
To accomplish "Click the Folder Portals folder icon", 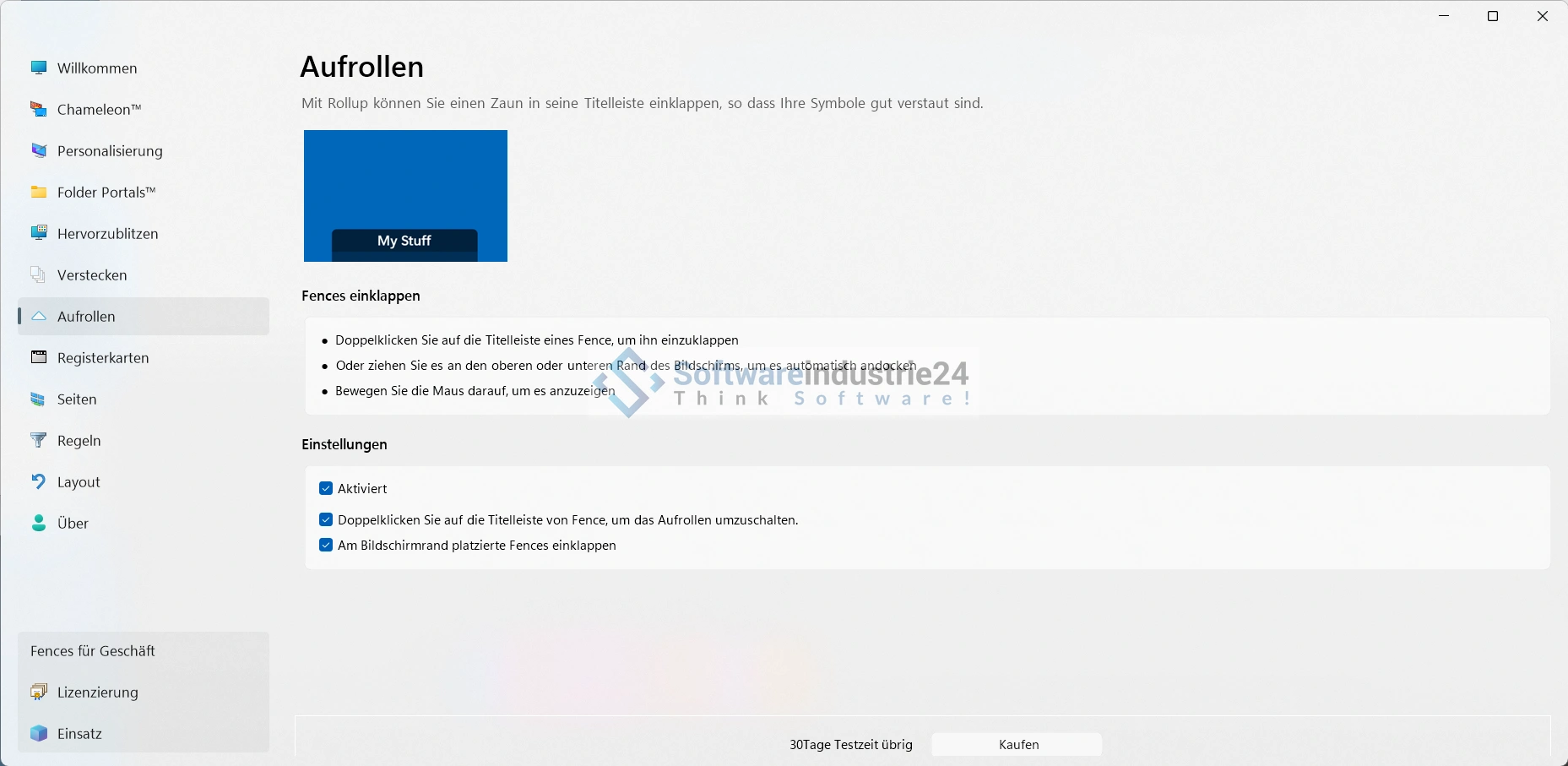I will click(x=39, y=193).
